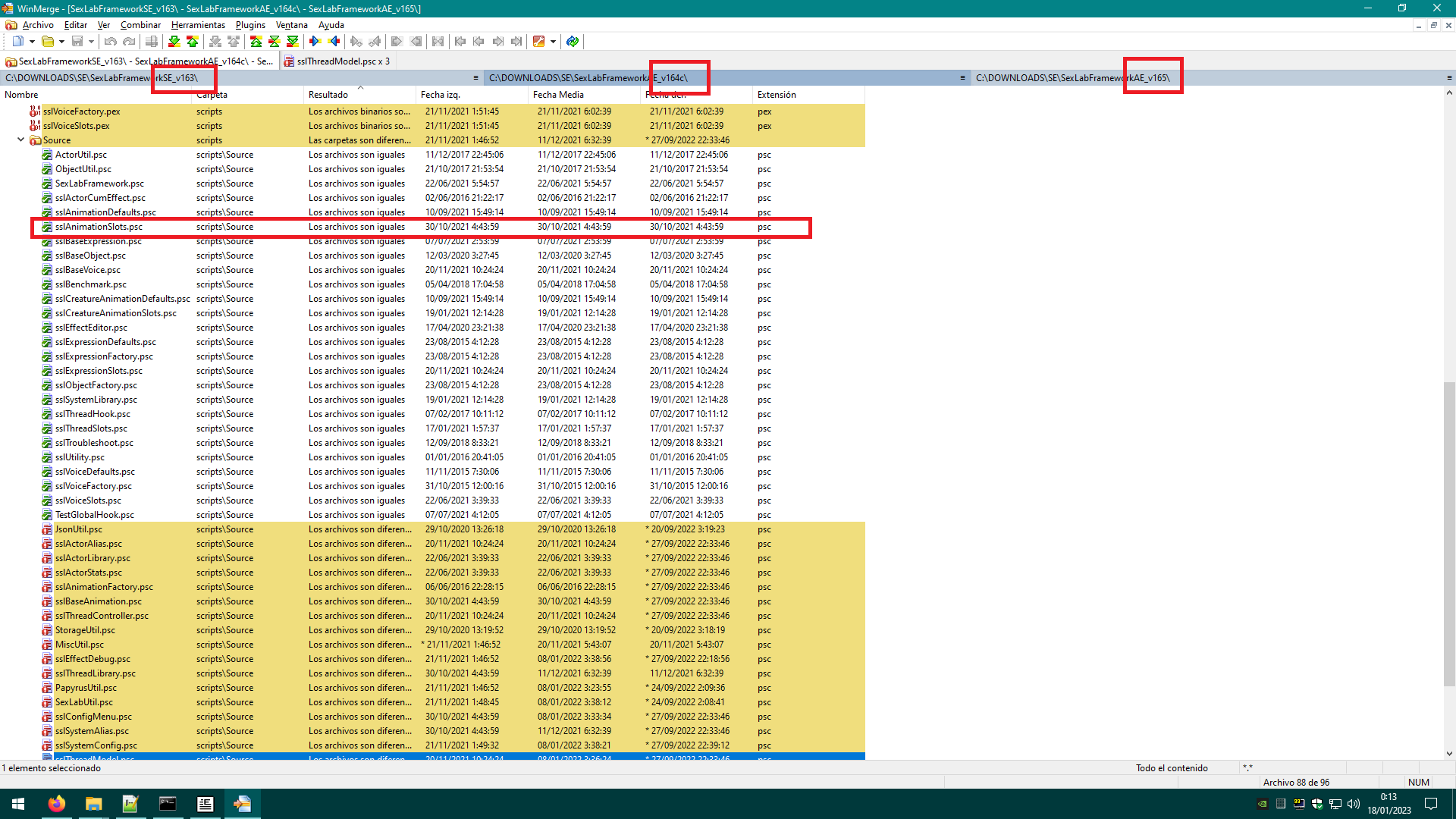This screenshot has width=1456, height=819.
Task: Open SexLabFrameworkAE_v164c pane header menu
Action: [962, 78]
